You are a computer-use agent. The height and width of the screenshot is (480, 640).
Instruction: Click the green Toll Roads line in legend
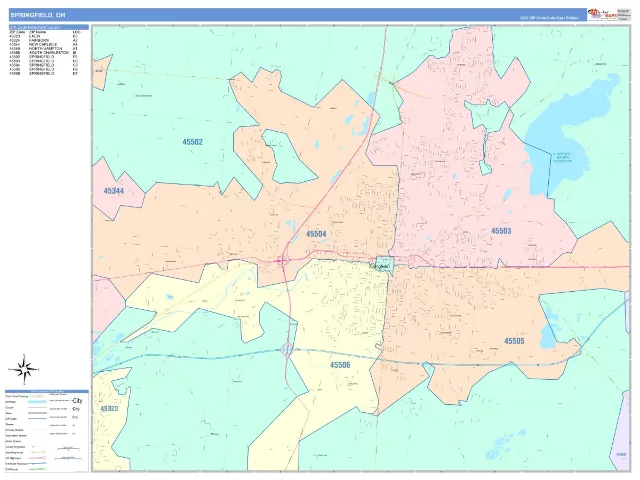coord(37,469)
